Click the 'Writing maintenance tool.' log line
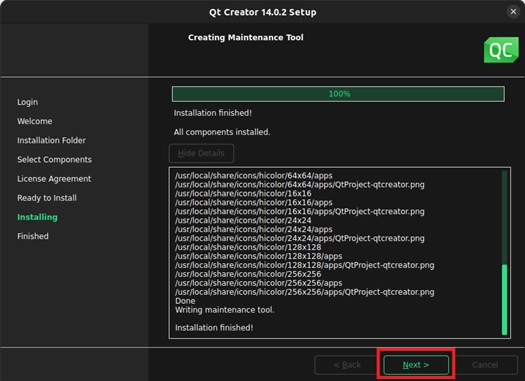The height and width of the screenshot is (381, 525). (x=225, y=310)
